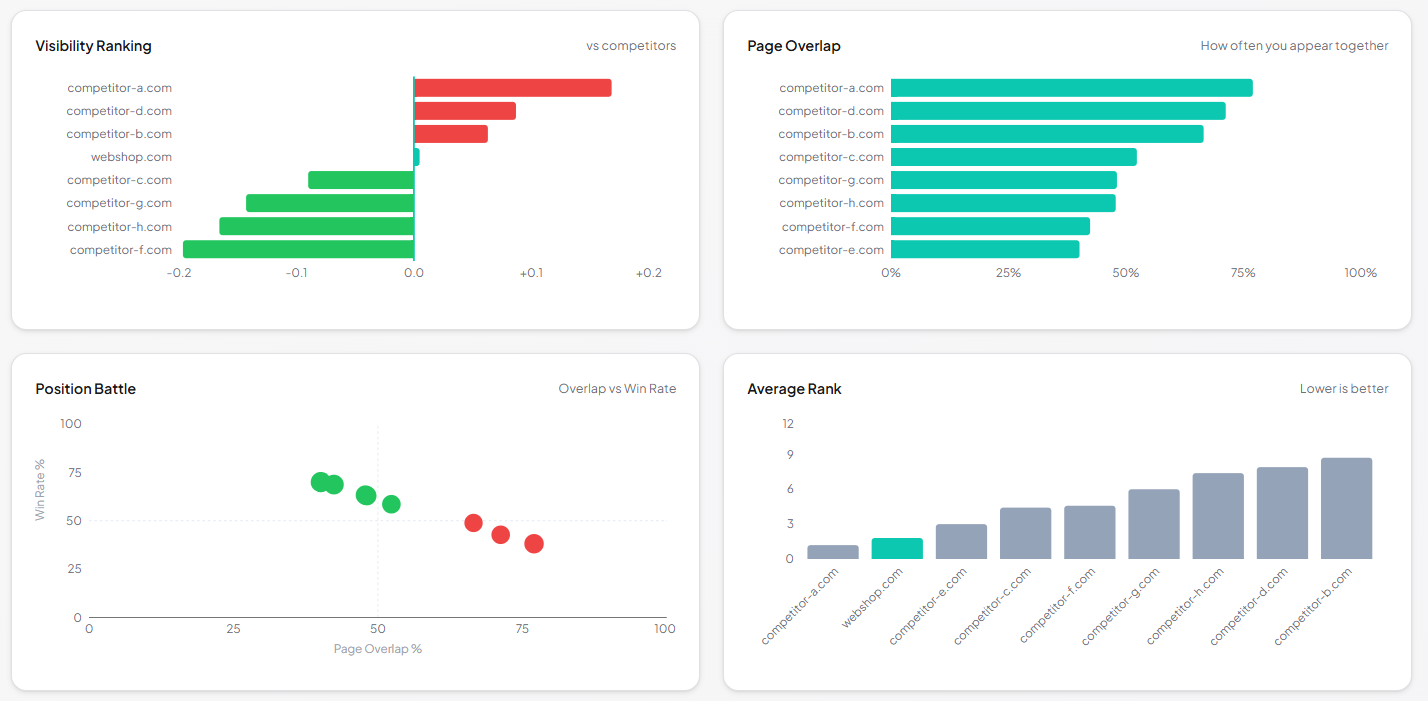Screen dimensions: 1428x701
Task: Select the webshop.com label in Visibility Ranking
Action: 131,156
